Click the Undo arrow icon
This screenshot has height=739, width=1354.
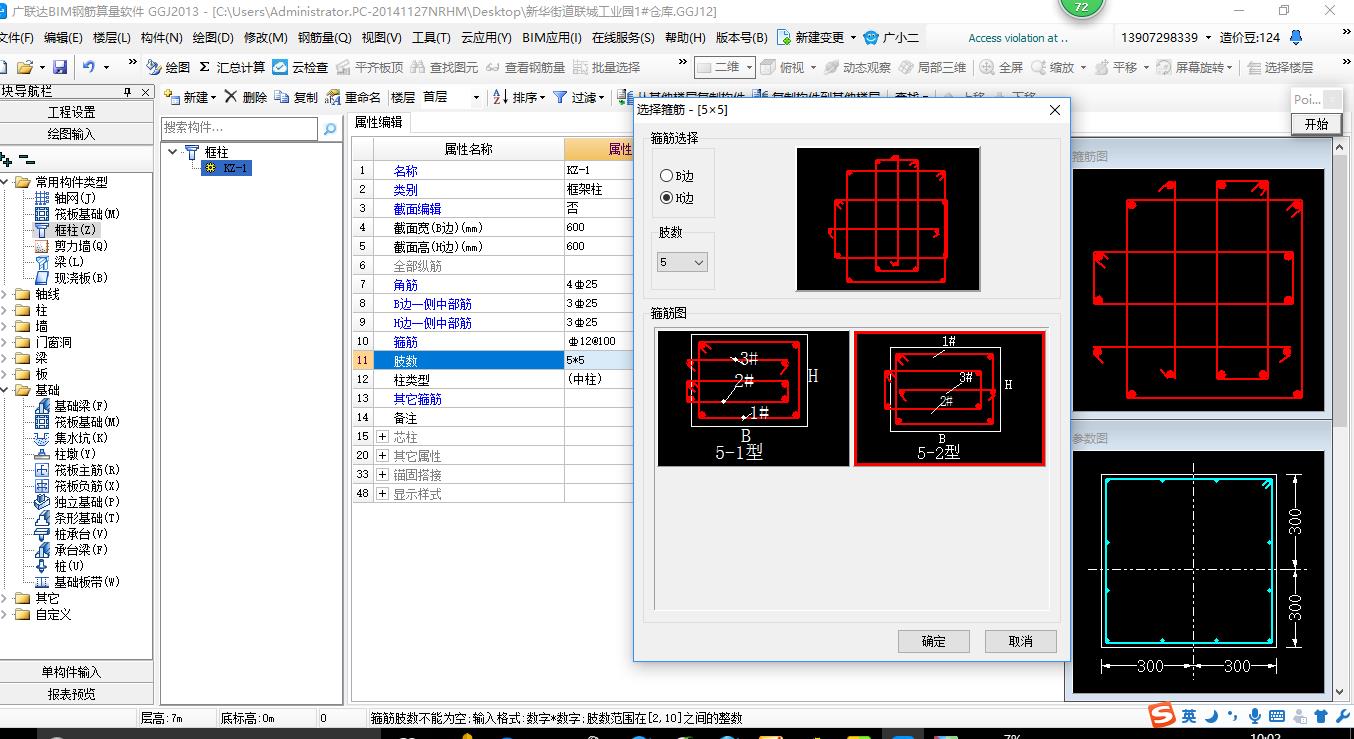coord(89,67)
